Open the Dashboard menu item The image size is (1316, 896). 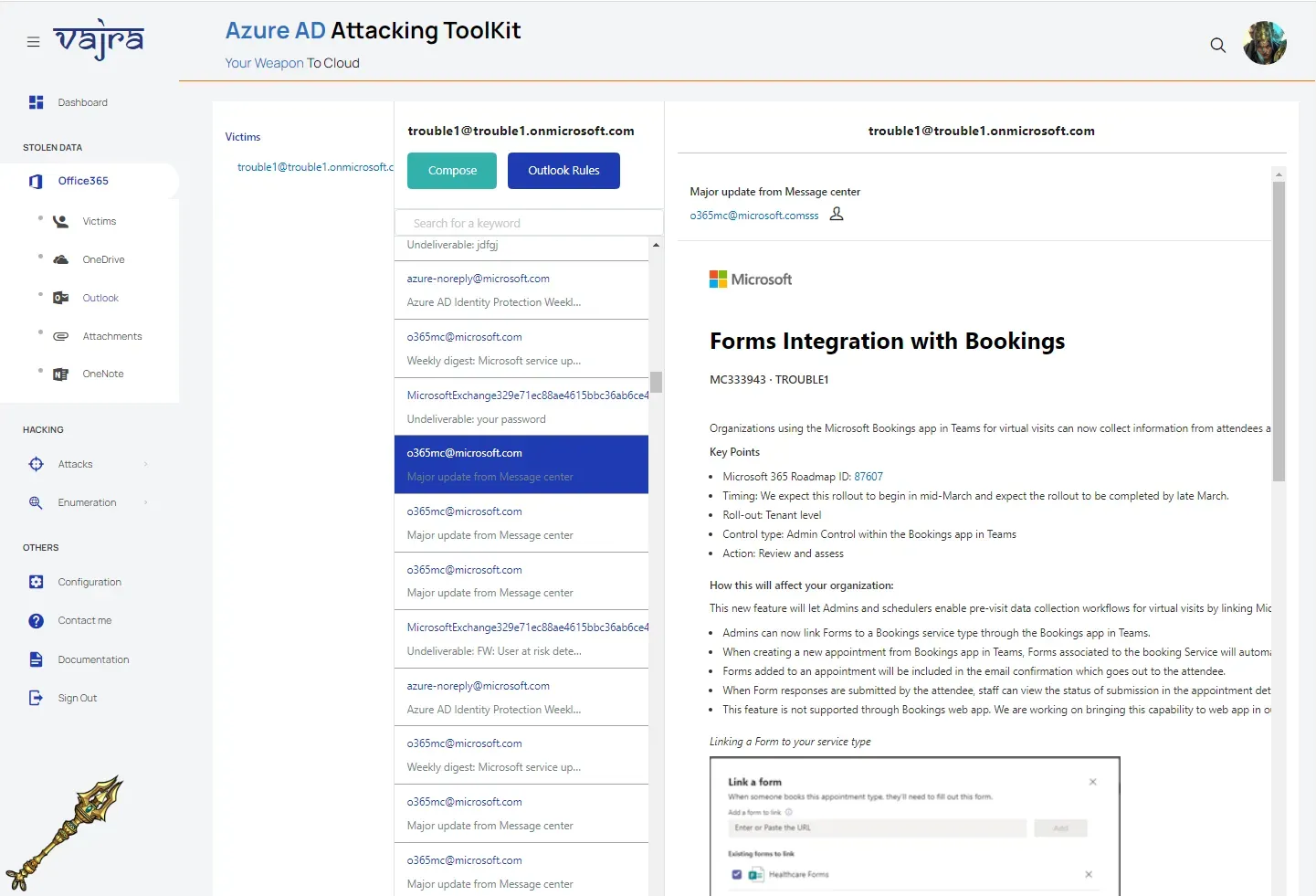pos(83,102)
